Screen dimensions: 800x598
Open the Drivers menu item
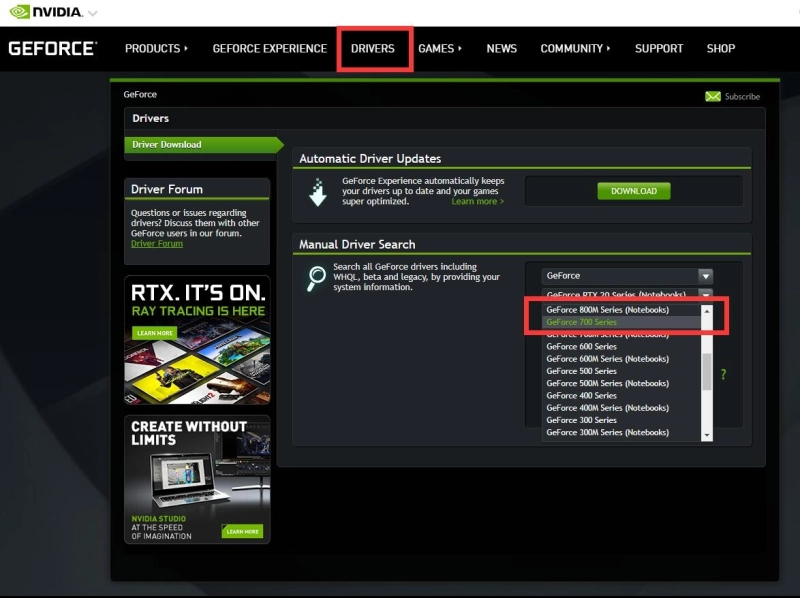click(373, 48)
